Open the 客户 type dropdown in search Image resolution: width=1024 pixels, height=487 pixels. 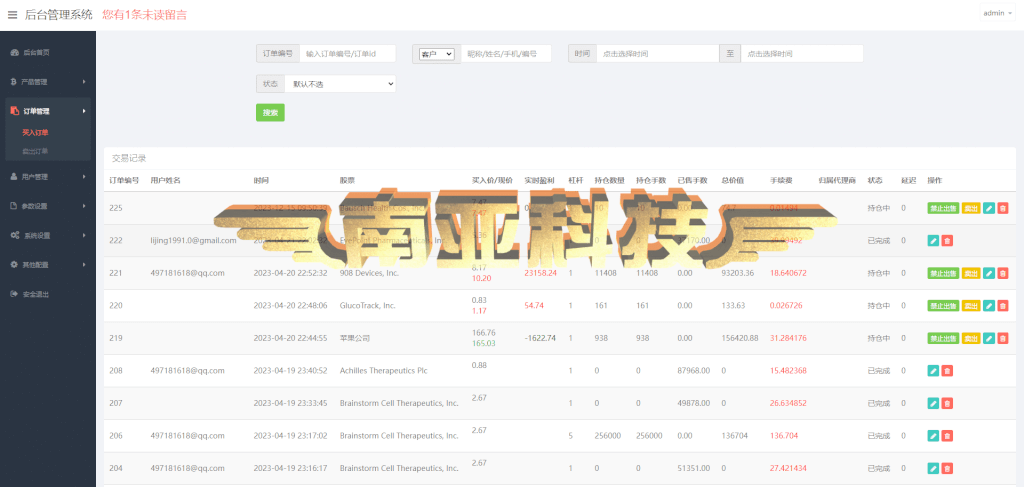[x=436, y=54]
